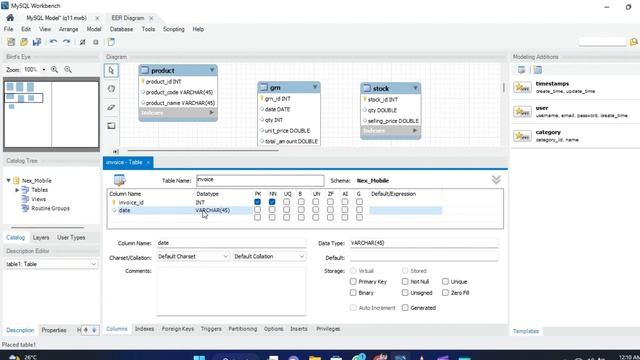Collapse the Nex_Mobile schema tree node
This screenshot has width=640, height=360.
(x=9, y=180)
